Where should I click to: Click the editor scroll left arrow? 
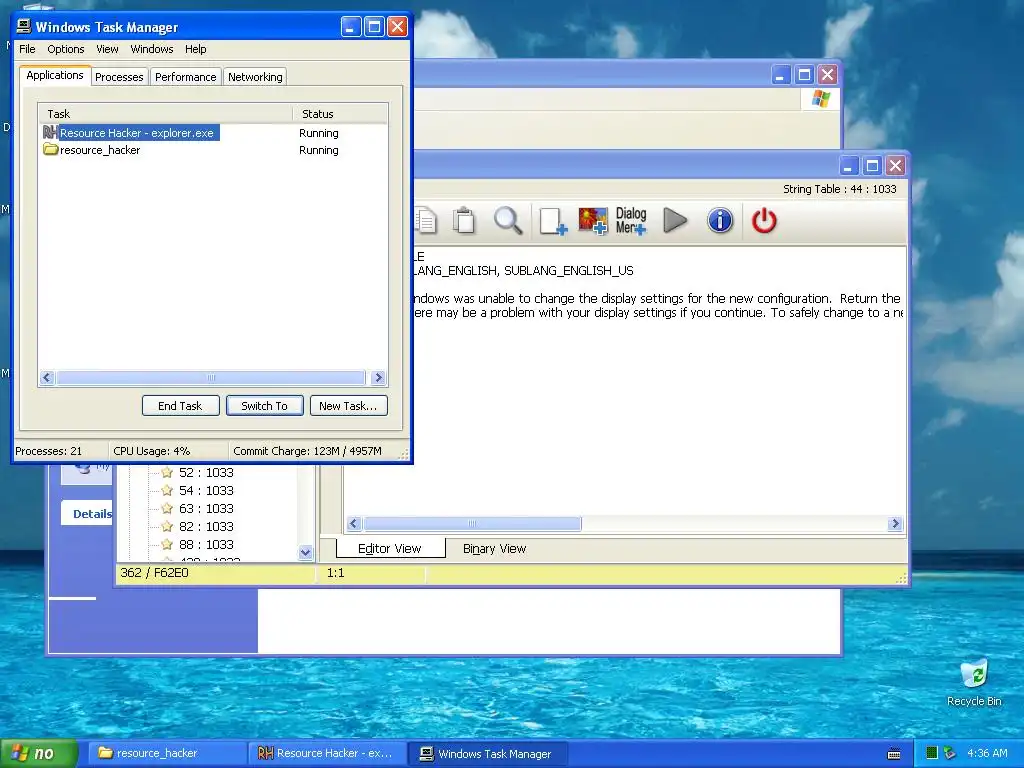pyautogui.click(x=354, y=524)
